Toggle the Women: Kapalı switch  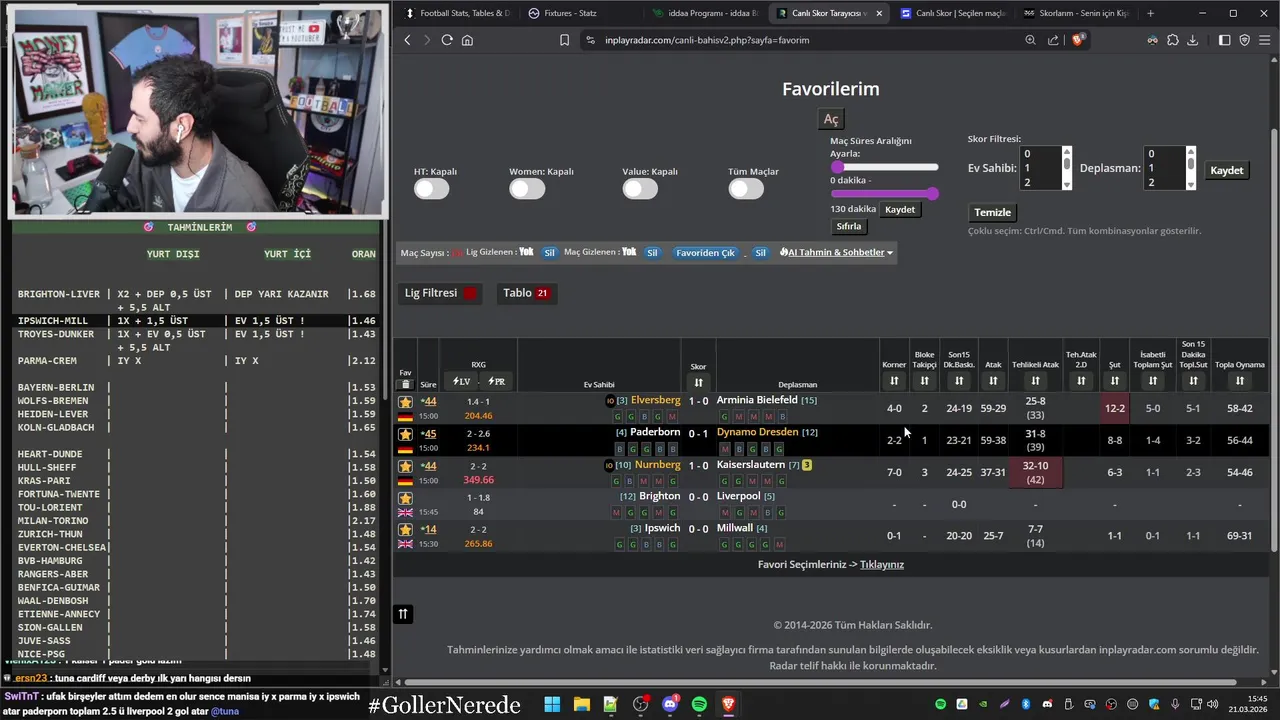[527, 188]
